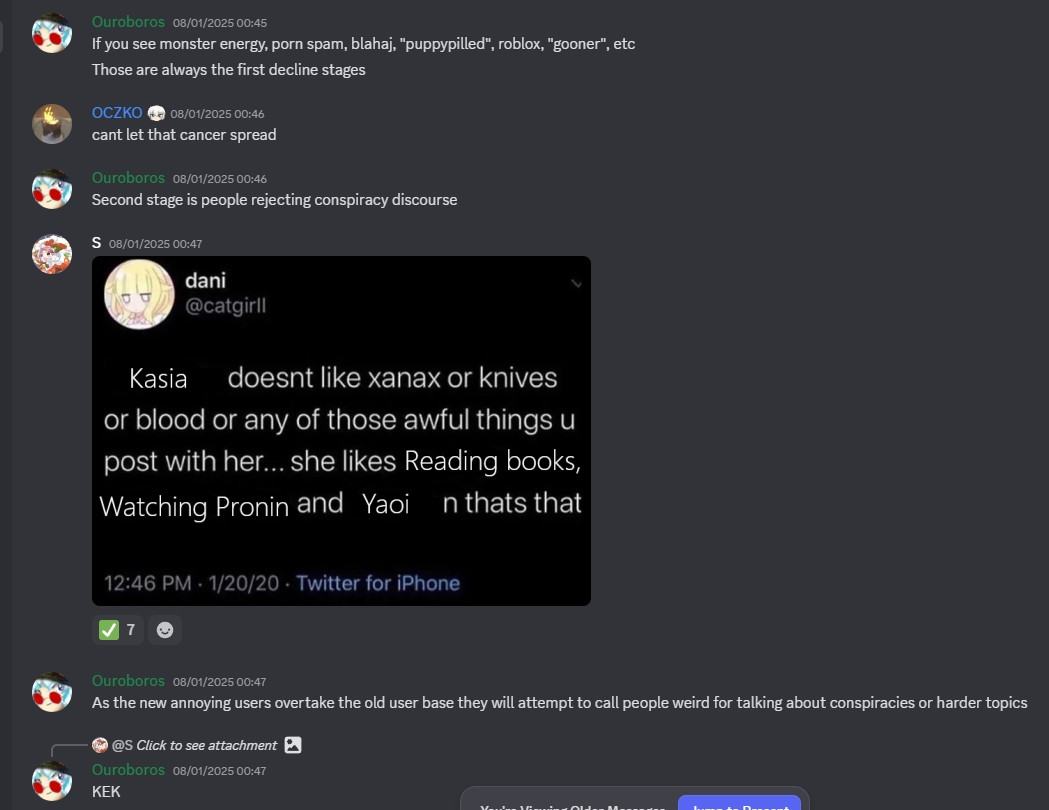Viewport: 1049px width, 810px height.
Task: Click the small S avatar in reply preview
Action: 100,745
